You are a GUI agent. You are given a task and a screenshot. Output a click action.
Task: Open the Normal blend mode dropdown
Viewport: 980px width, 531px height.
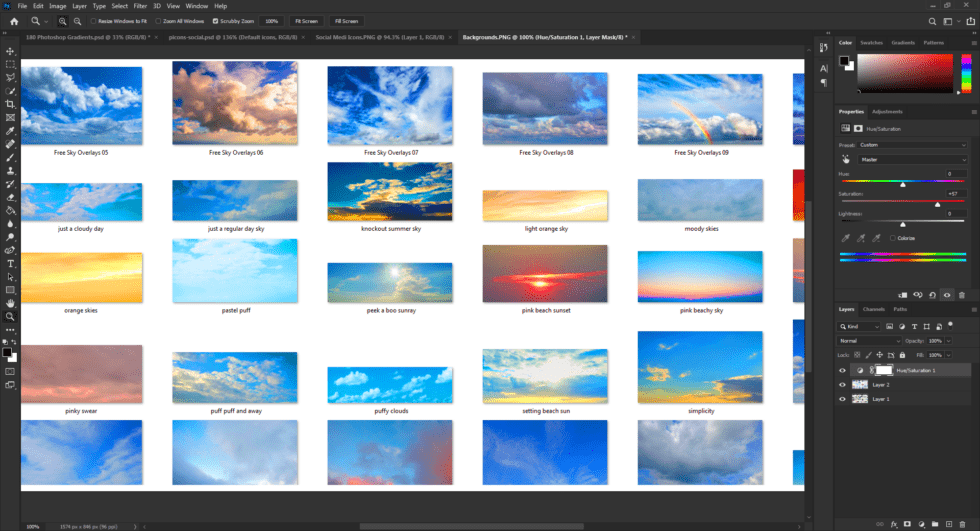coord(870,341)
